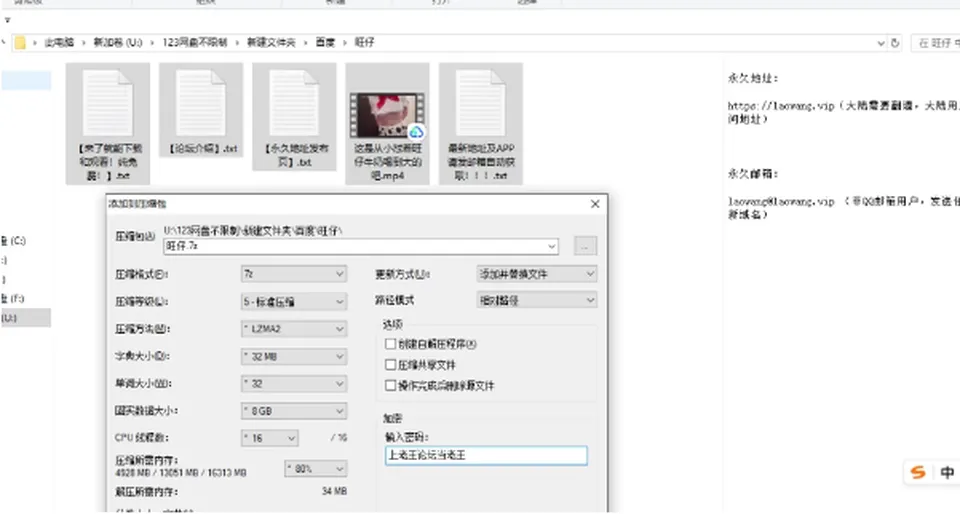The width and height of the screenshot is (960, 514).
Task: Click the archive name field 旺仔.7z
Action: pyautogui.click(x=361, y=246)
